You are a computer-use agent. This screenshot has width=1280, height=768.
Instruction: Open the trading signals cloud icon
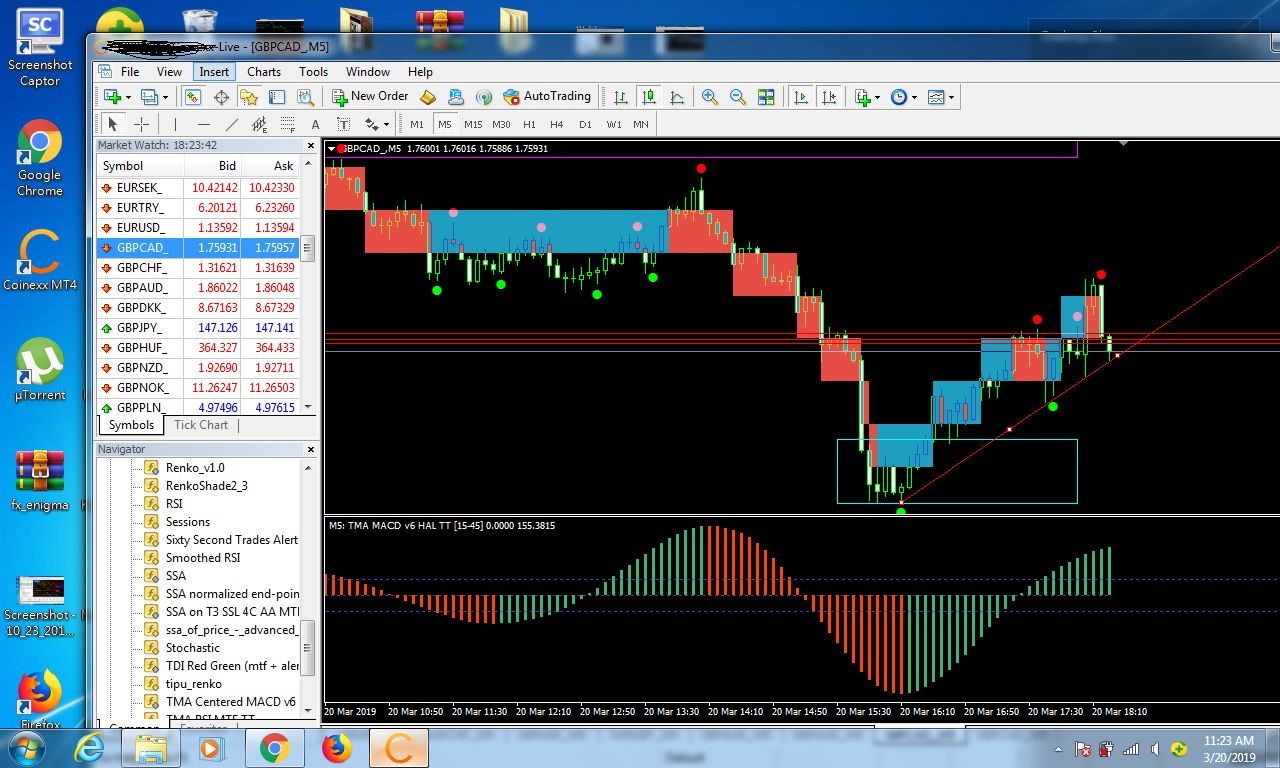[x=456, y=97]
